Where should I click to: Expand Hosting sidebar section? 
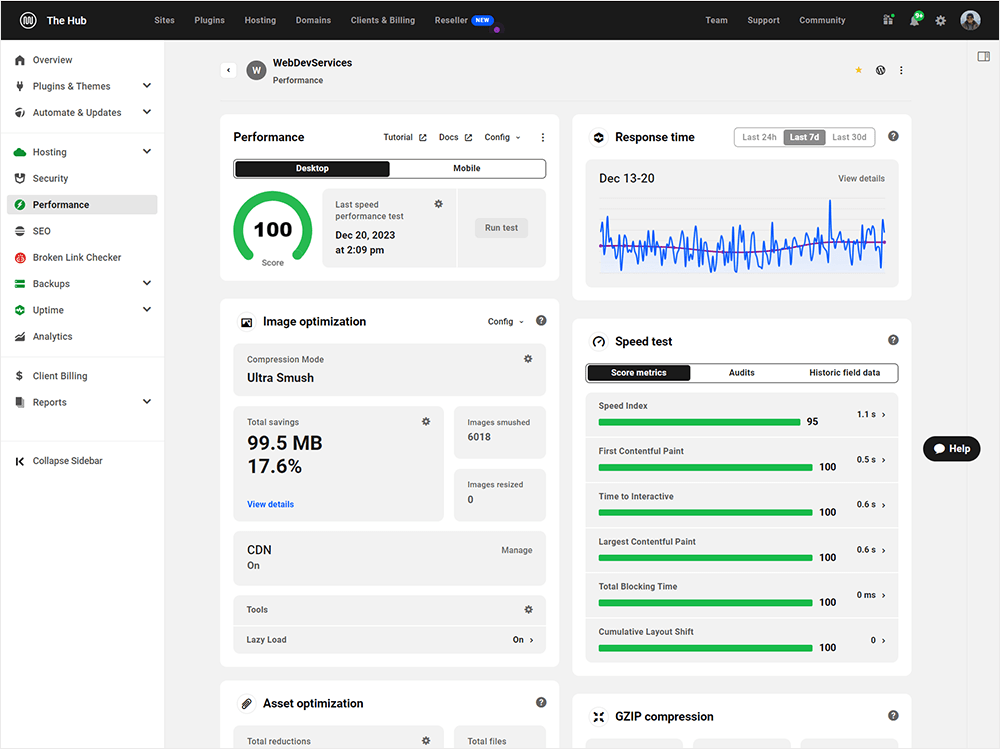(x=147, y=151)
